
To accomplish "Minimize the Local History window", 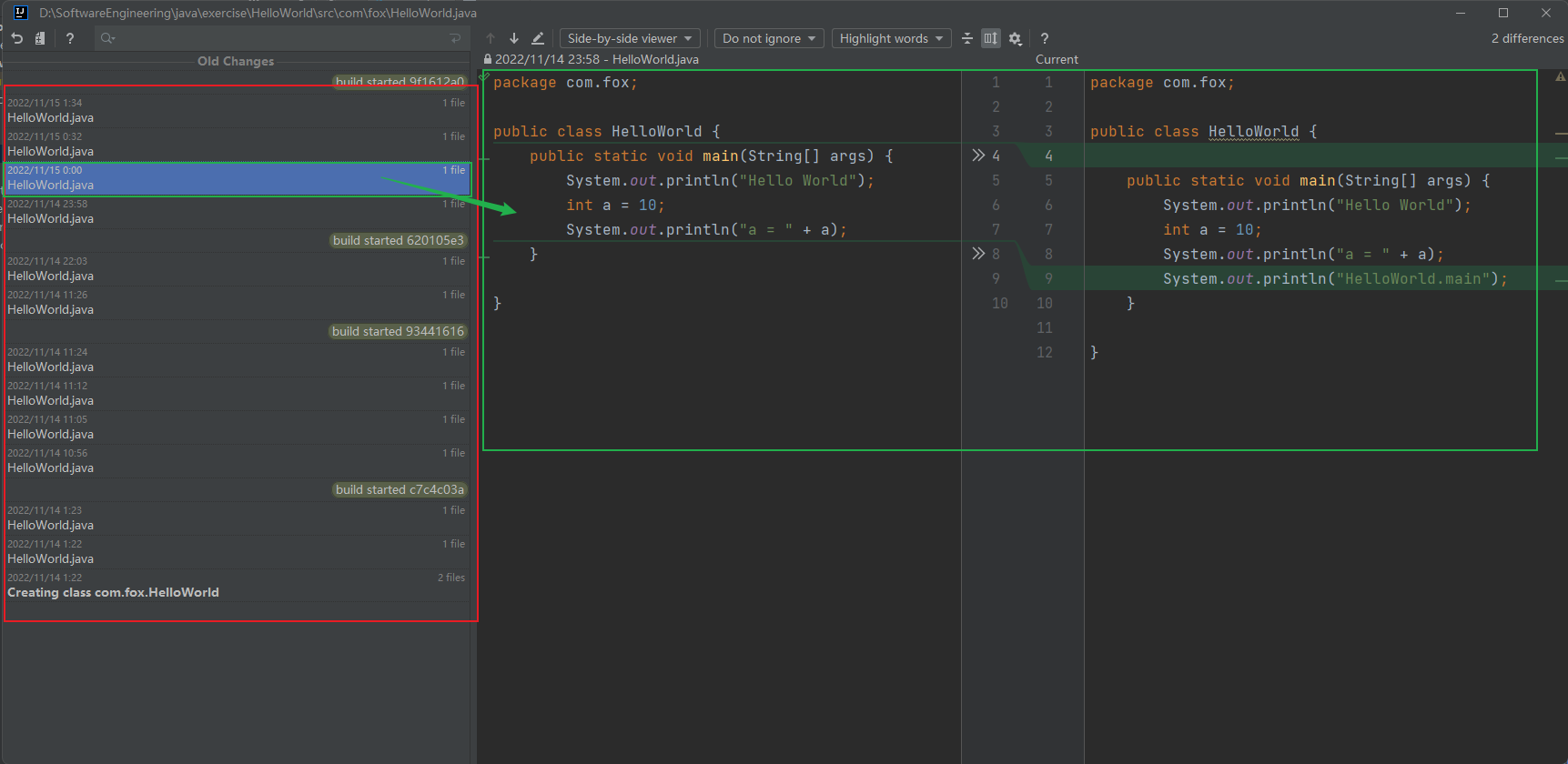I will (x=1461, y=13).
